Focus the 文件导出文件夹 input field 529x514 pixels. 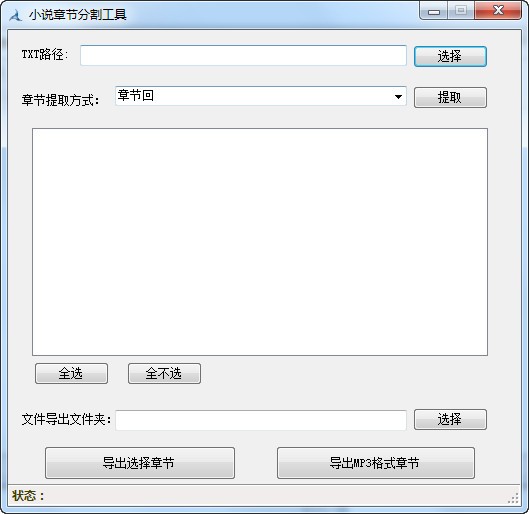(x=261, y=420)
